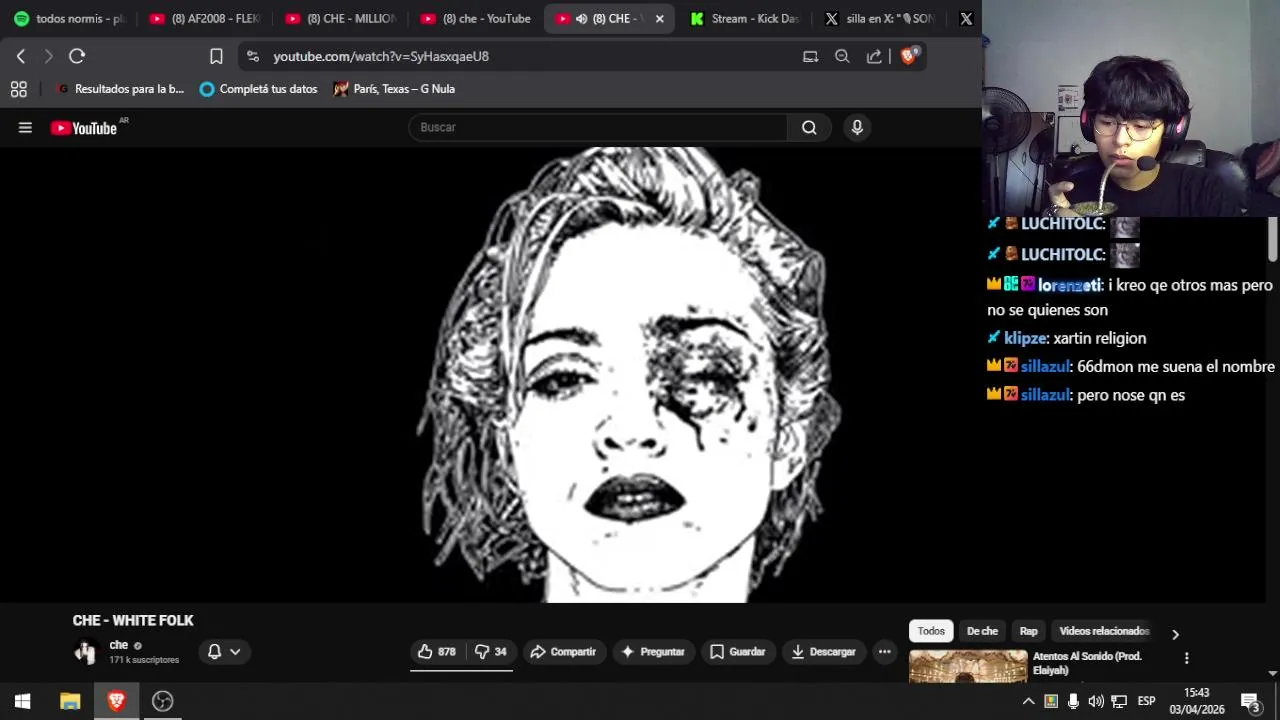Viewport: 1280px width, 720px height.
Task: Open OBS Studio from taskbar
Action: 162,701
